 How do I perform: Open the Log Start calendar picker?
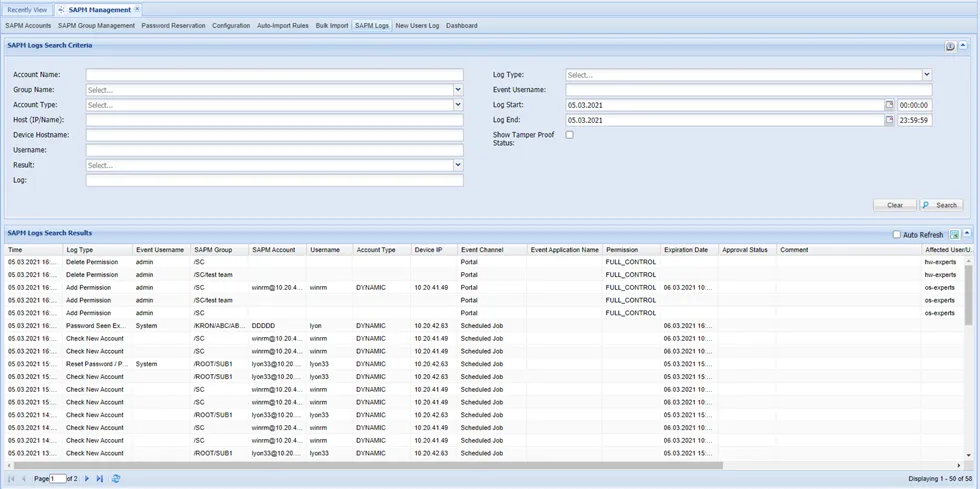(x=889, y=105)
